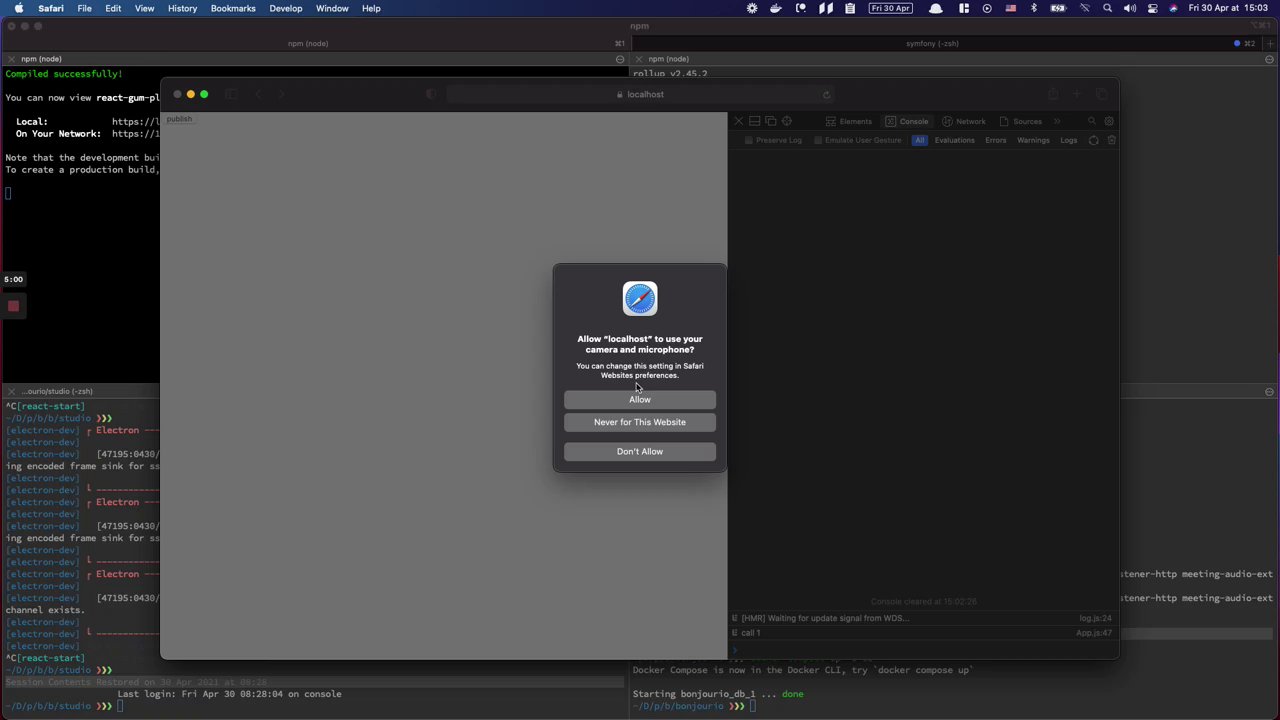Viewport: 1280px width, 720px height.
Task: Enable the Preserve Log checkbox
Action: pyautogui.click(x=749, y=140)
